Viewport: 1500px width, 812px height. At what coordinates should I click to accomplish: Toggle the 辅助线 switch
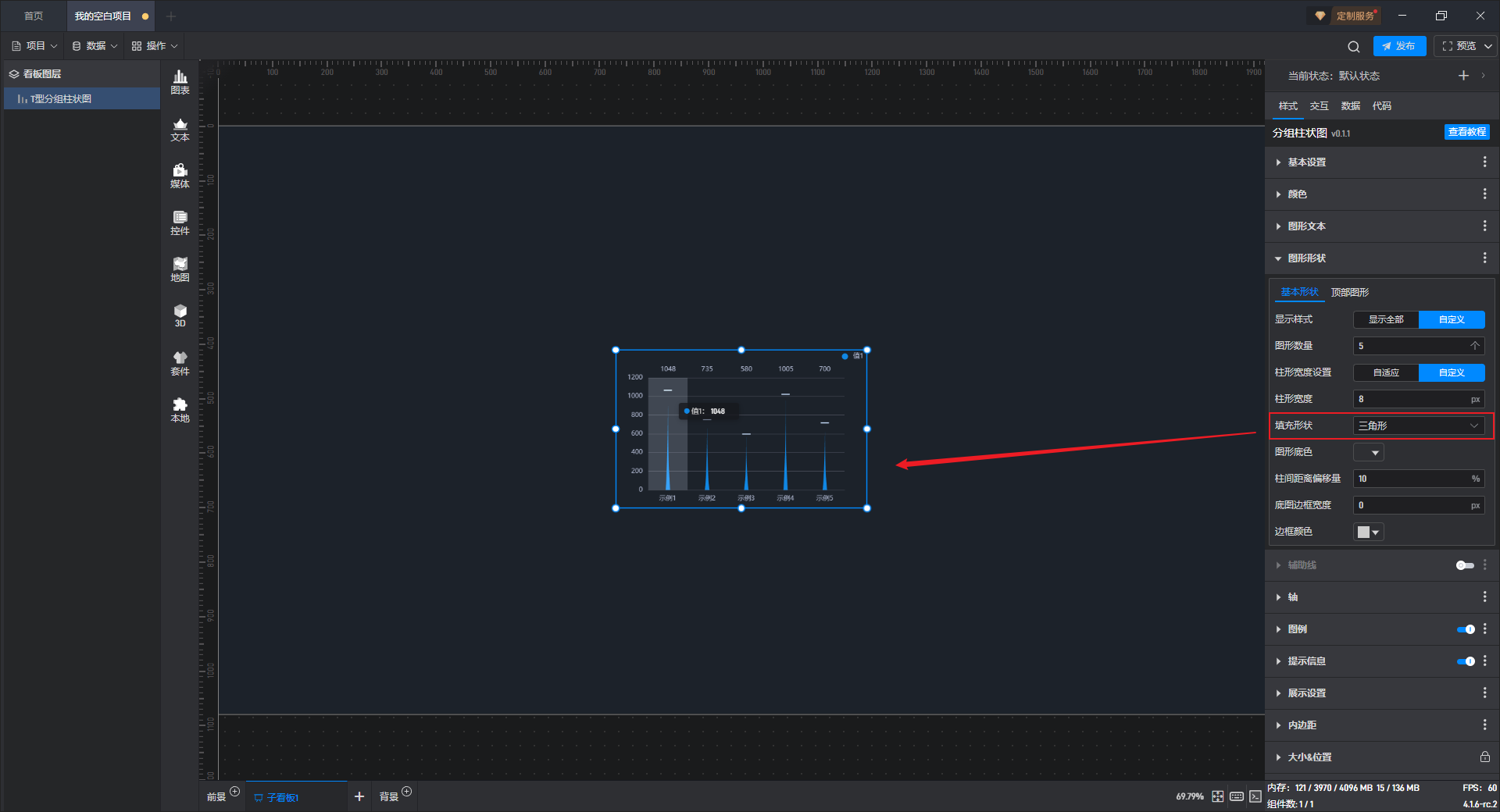click(x=1465, y=565)
